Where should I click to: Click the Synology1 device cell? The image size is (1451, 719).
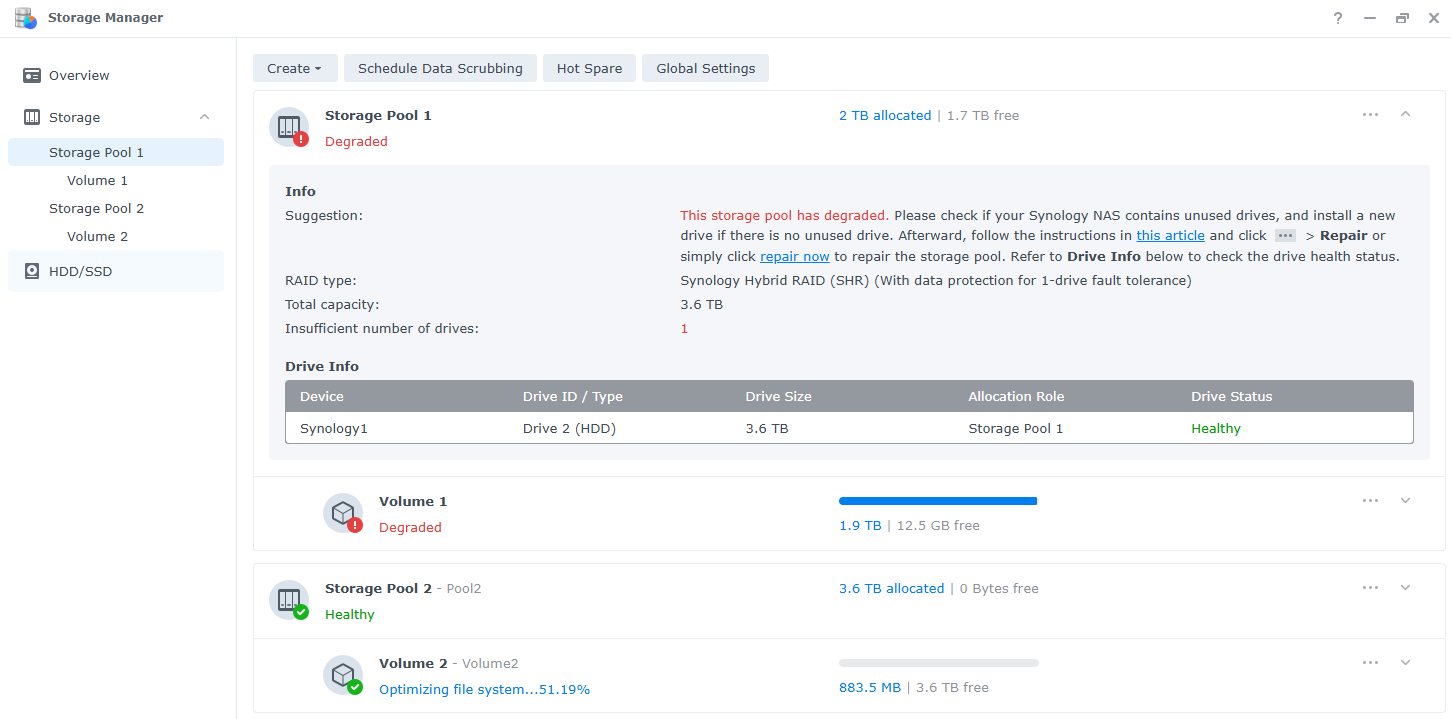coord(334,428)
